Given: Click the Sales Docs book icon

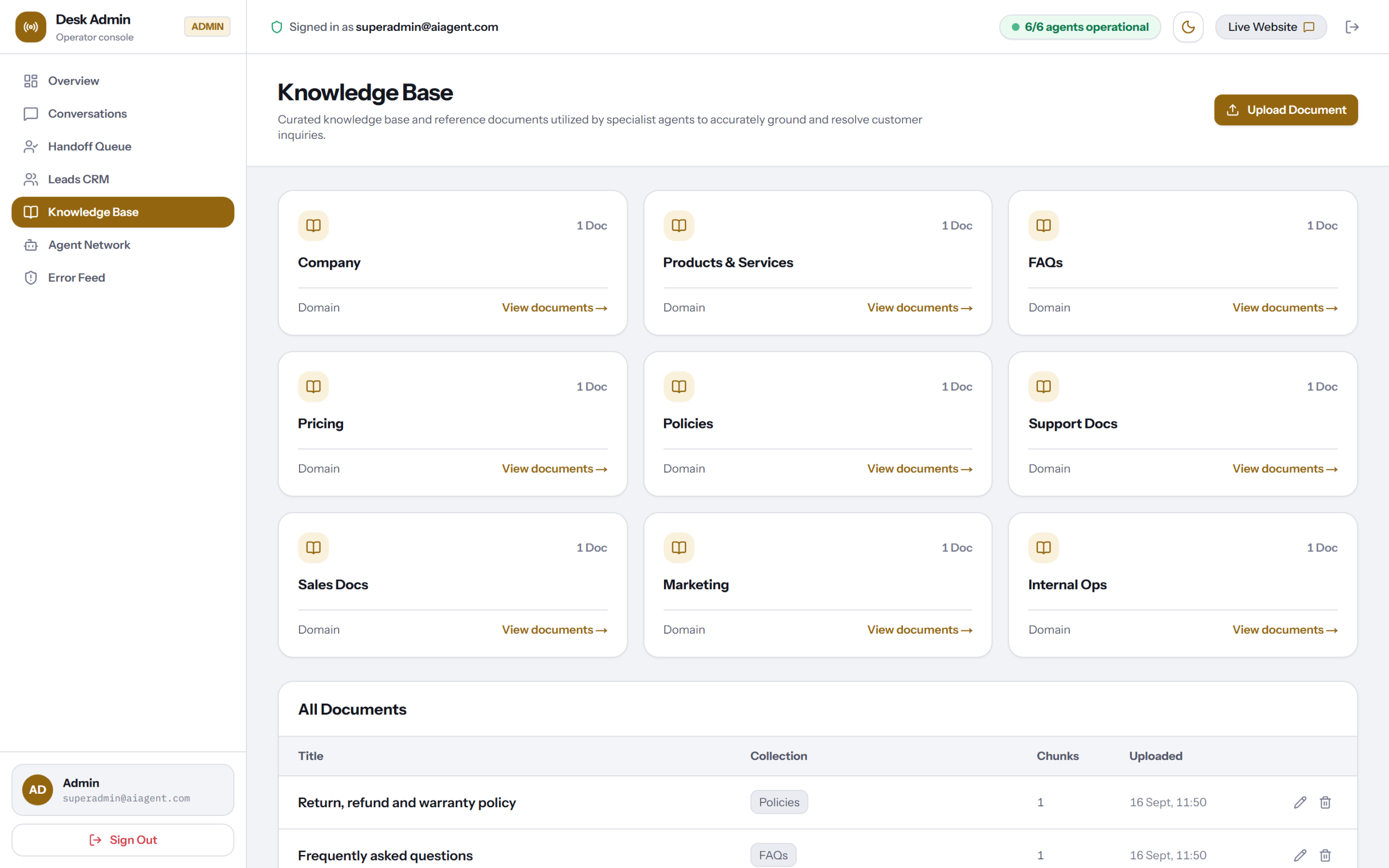Looking at the screenshot, I should [314, 548].
